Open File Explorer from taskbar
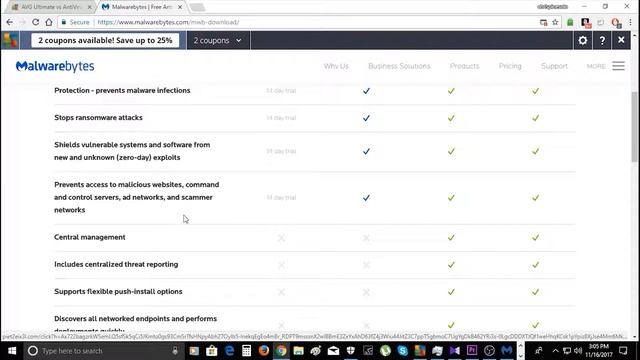Screen dimensions: 640x360 coord(298,351)
